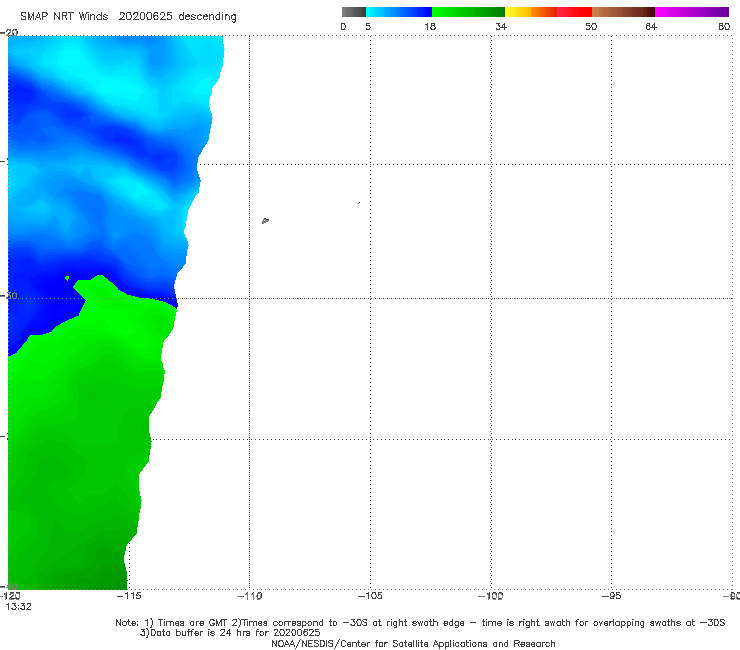Click the note '3)Data buffer is 24 hrs'

[230, 633]
